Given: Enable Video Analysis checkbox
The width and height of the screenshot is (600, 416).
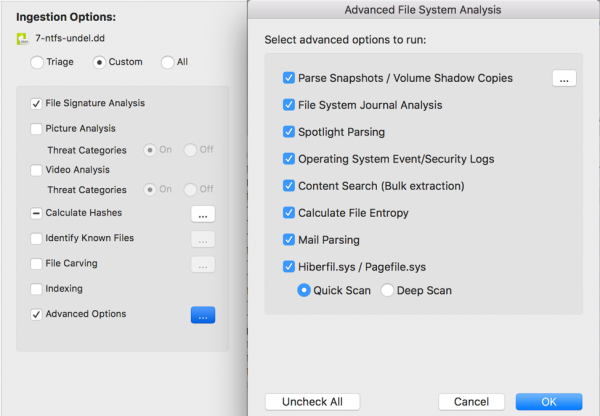Looking at the screenshot, I should 37,171.
